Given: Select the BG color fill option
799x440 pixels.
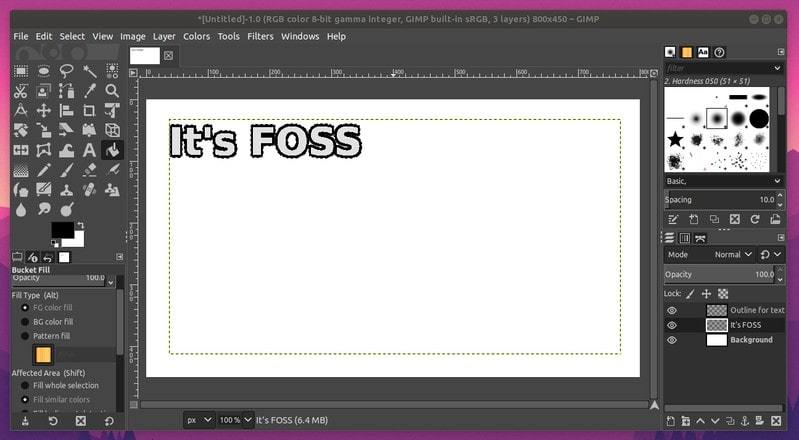Looking at the screenshot, I should coord(25,322).
